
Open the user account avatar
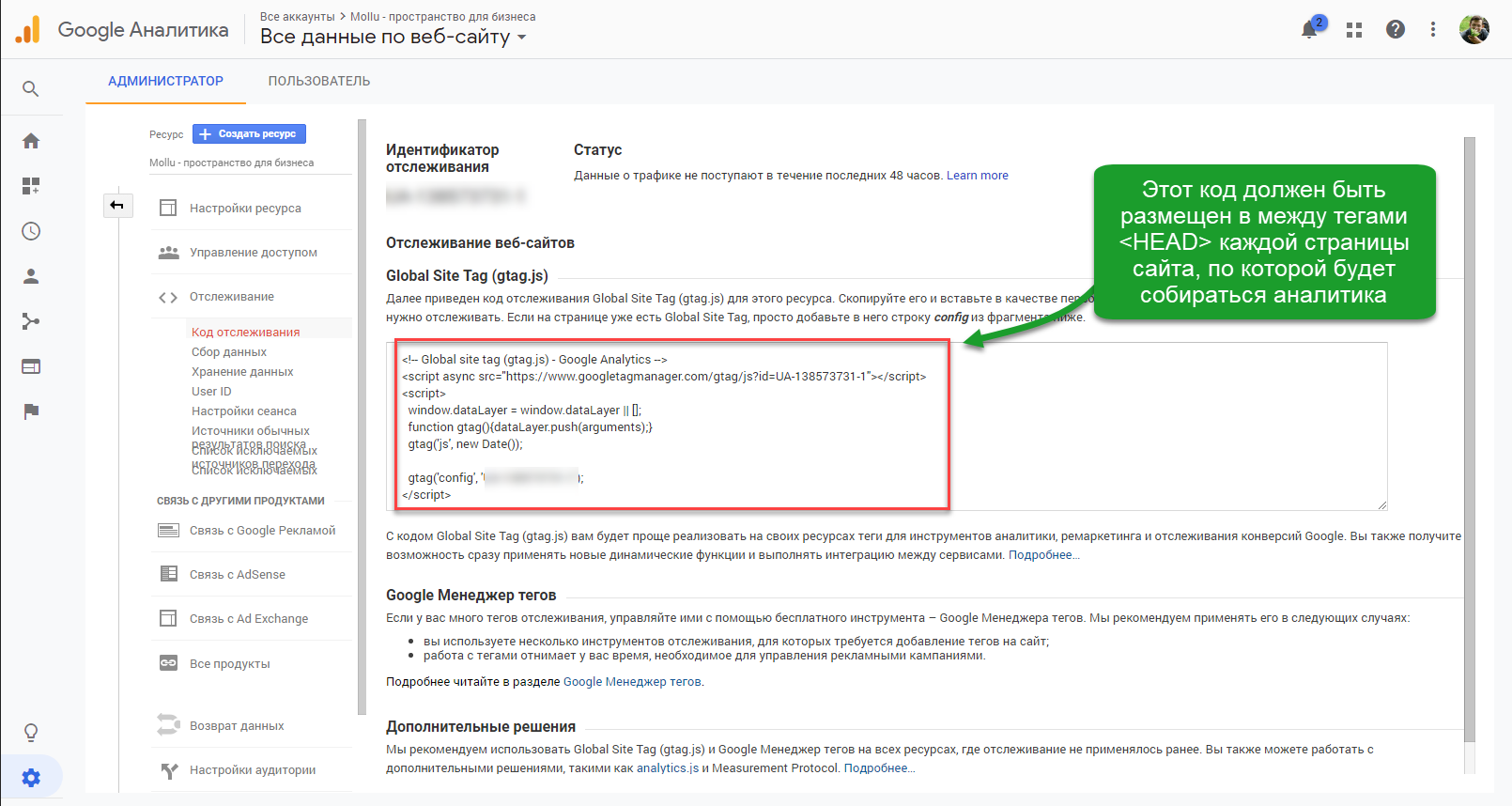coord(1474,29)
